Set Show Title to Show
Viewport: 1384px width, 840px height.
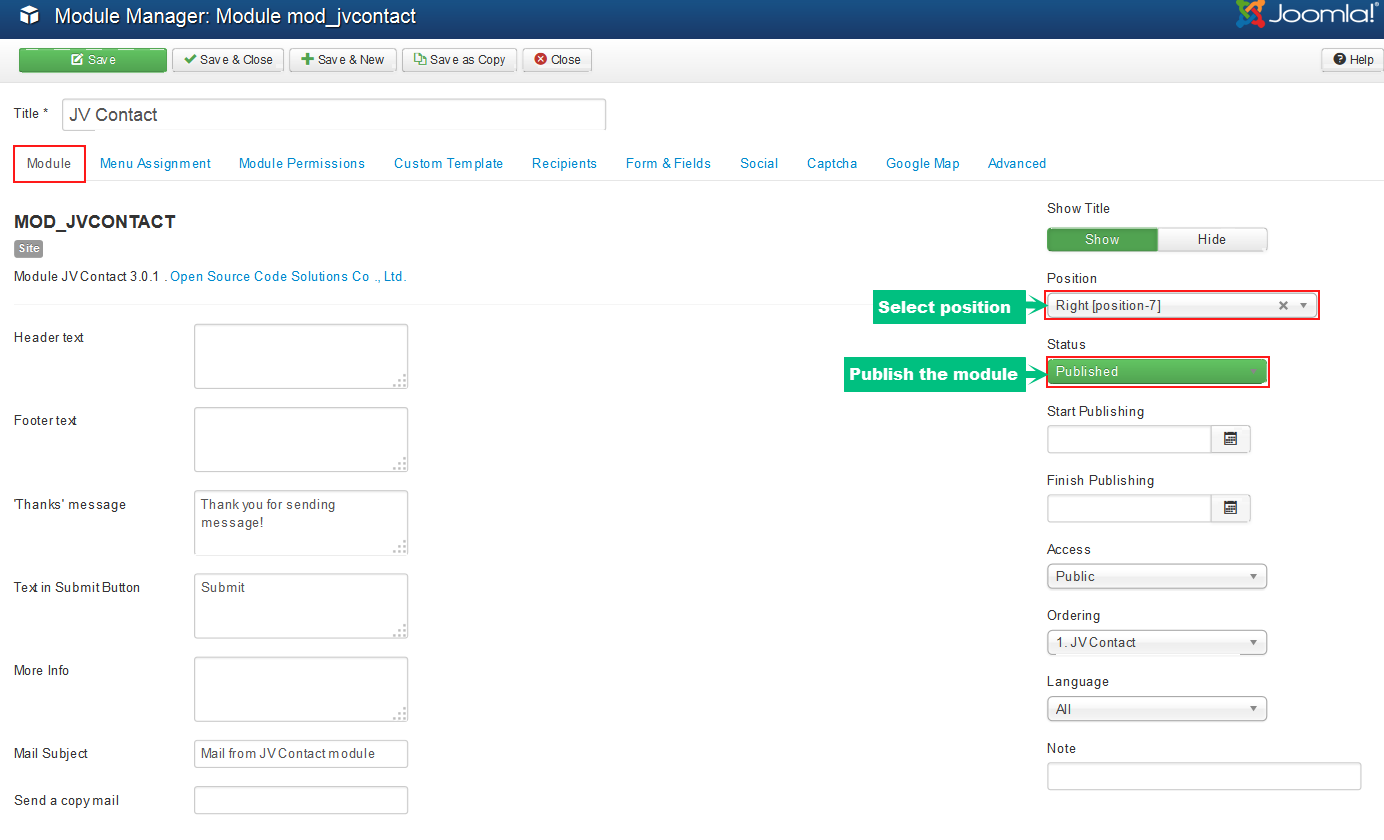[x=1102, y=240]
